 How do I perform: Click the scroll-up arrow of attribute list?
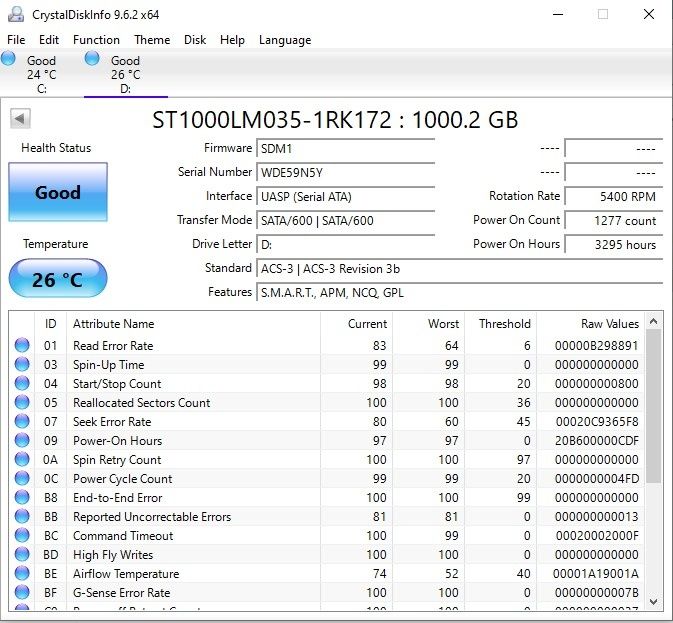click(654, 321)
